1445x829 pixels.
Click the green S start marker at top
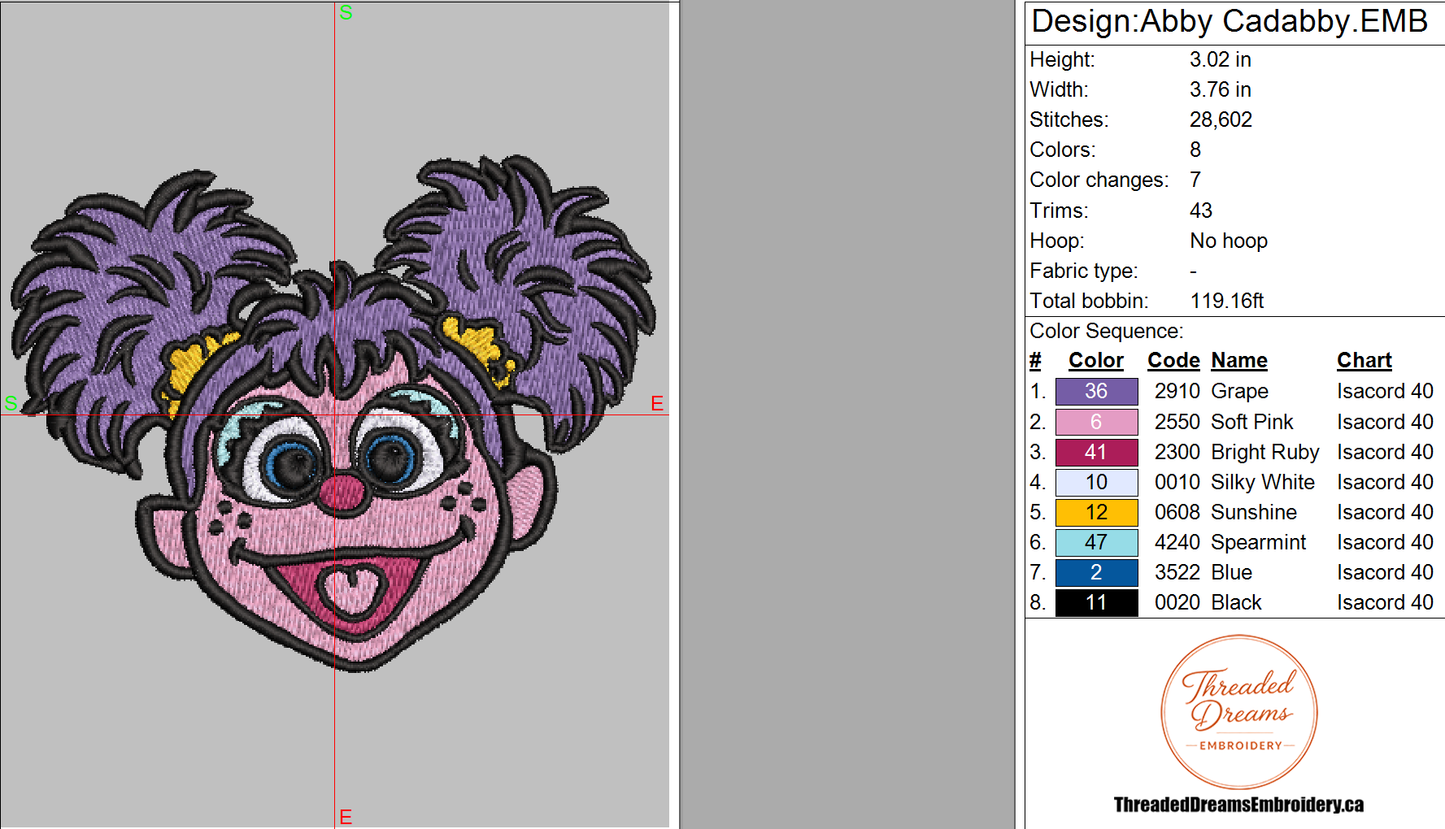pos(346,13)
